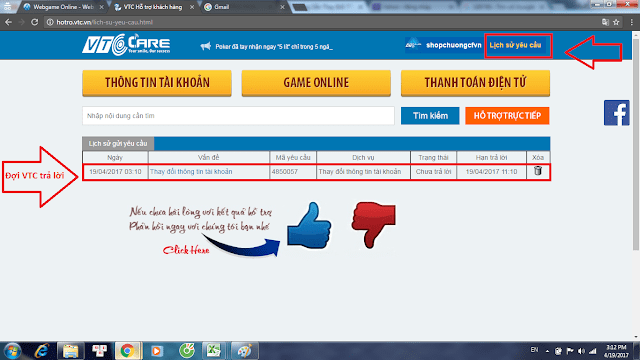Open the VTC Care logo homepage
The height and width of the screenshot is (360, 640).
pos(126,44)
